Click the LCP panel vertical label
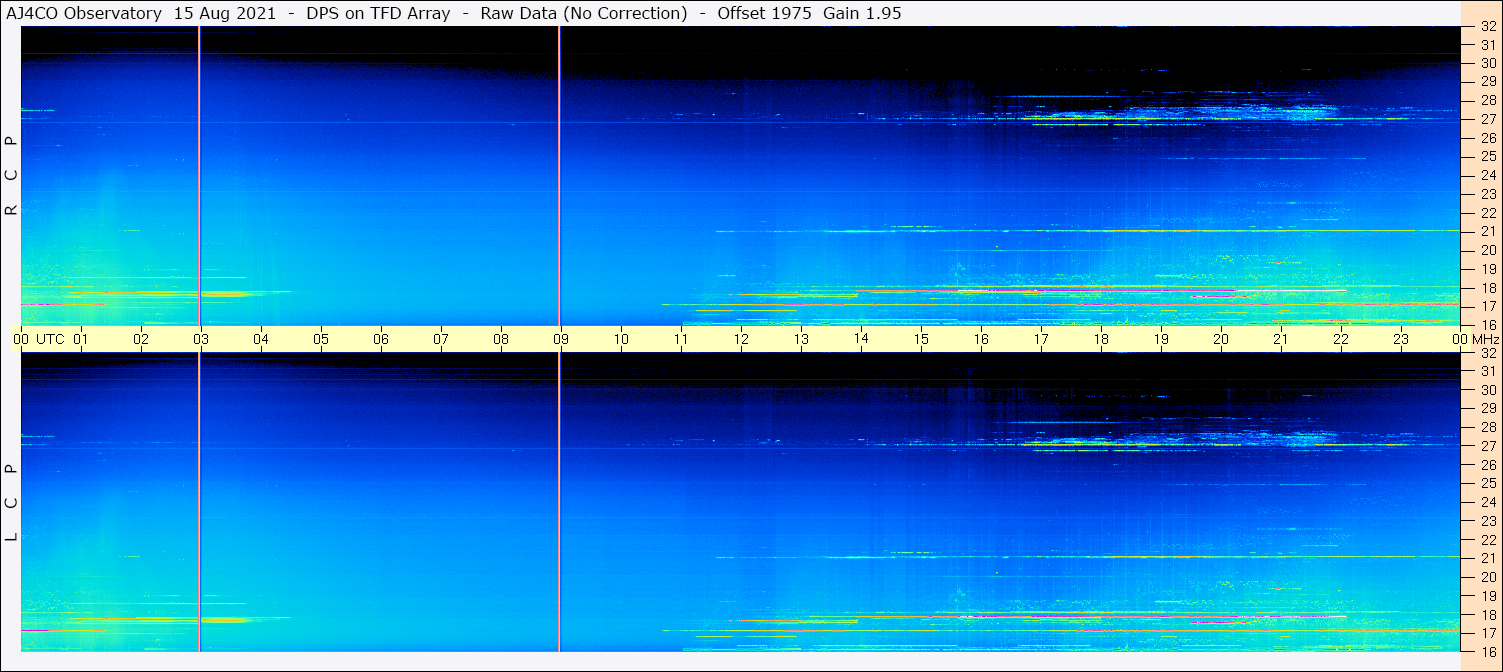 (x=11, y=503)
